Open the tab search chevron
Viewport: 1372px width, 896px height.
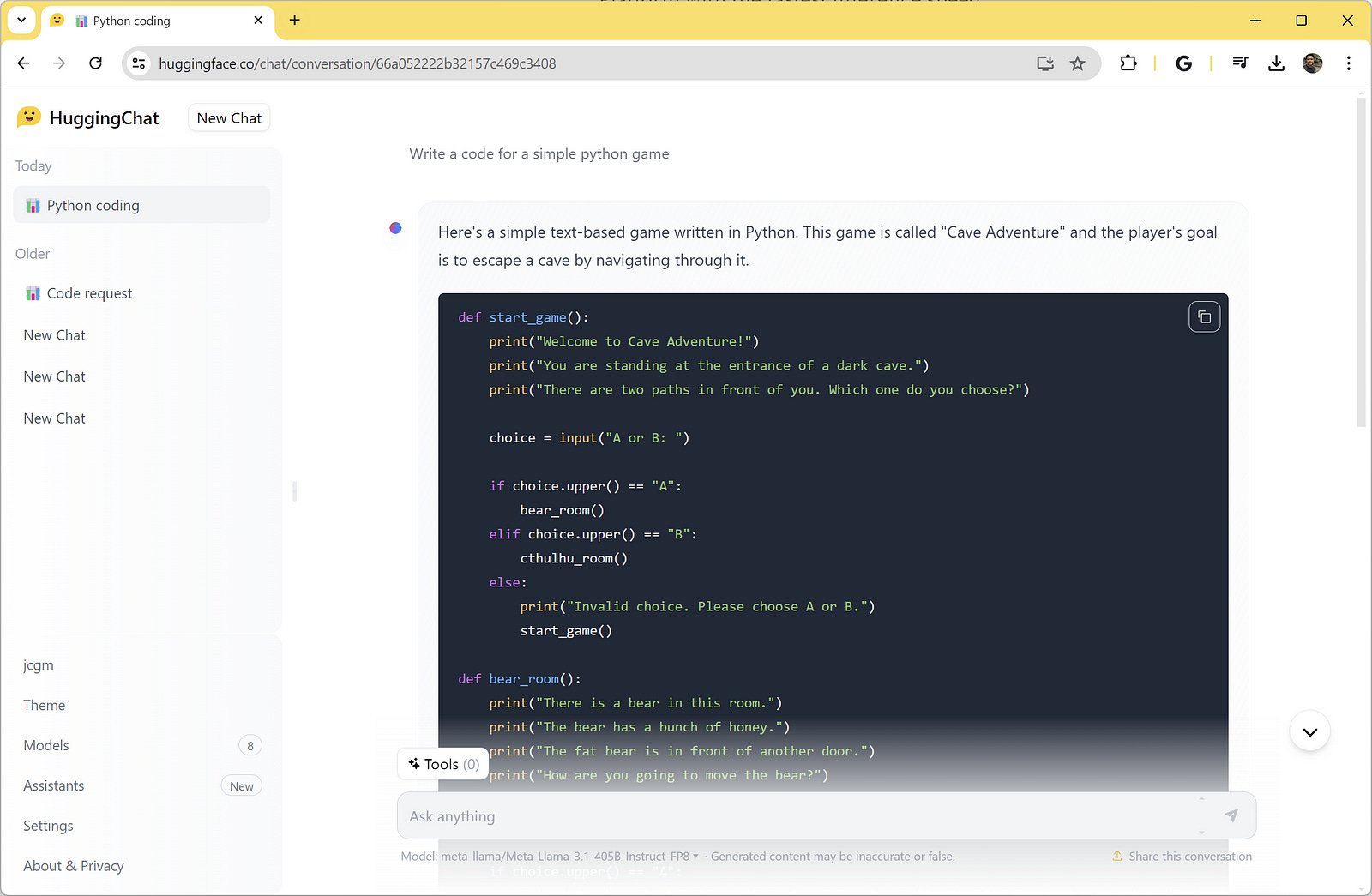21,20
